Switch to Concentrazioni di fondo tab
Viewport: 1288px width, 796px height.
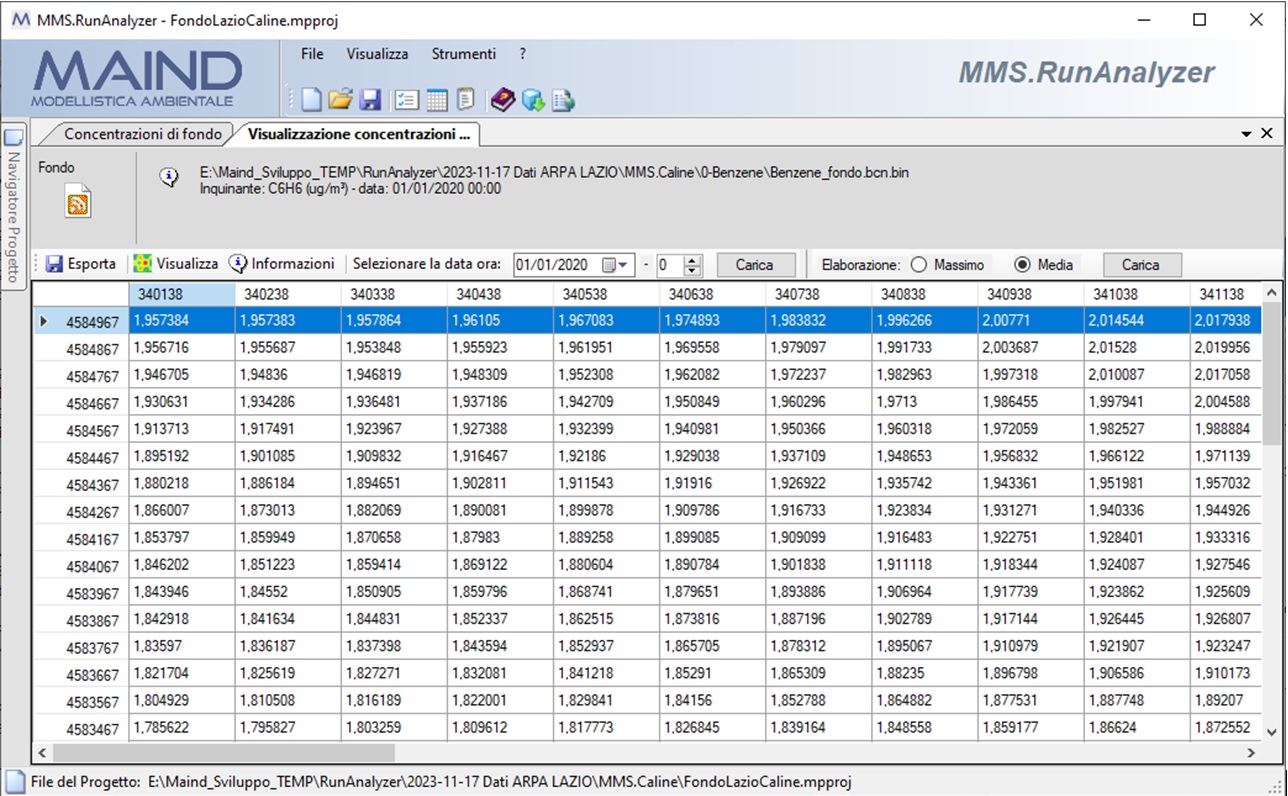point(143,133)
